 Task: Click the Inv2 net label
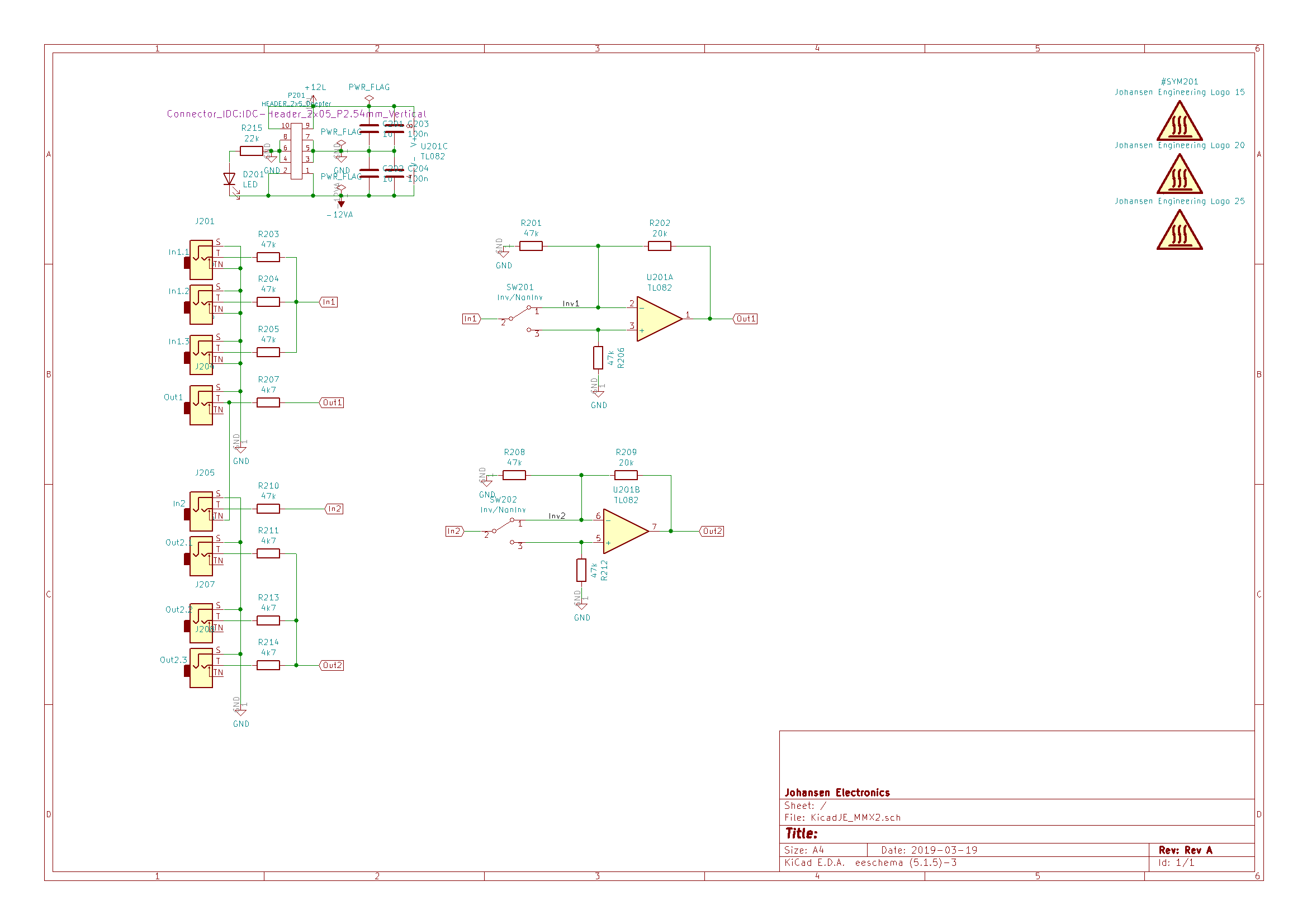(x=557, y=516)
